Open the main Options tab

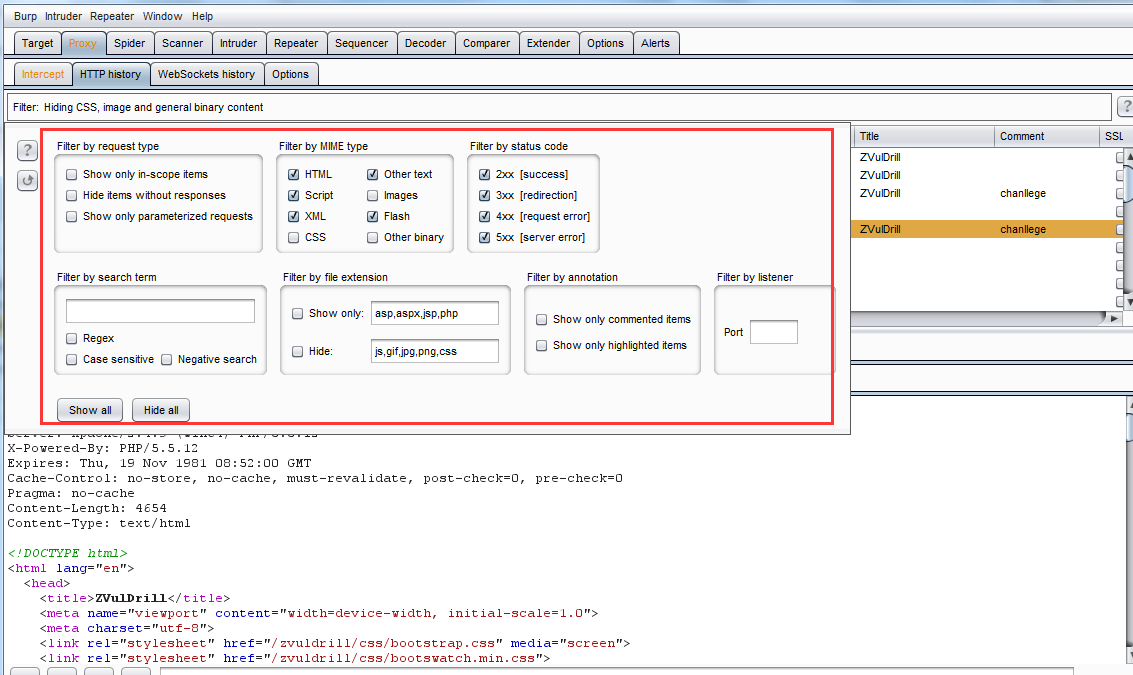coord(606,43)
